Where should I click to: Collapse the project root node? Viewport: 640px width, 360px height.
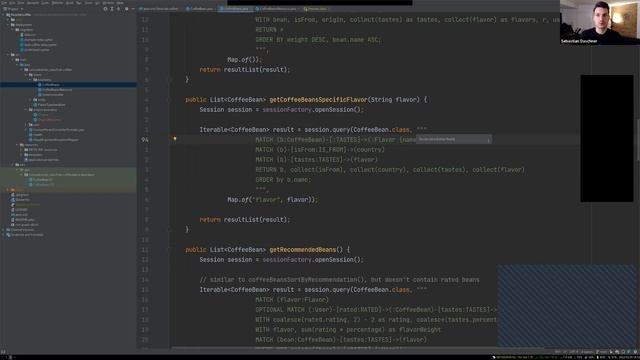coord(3,15)
